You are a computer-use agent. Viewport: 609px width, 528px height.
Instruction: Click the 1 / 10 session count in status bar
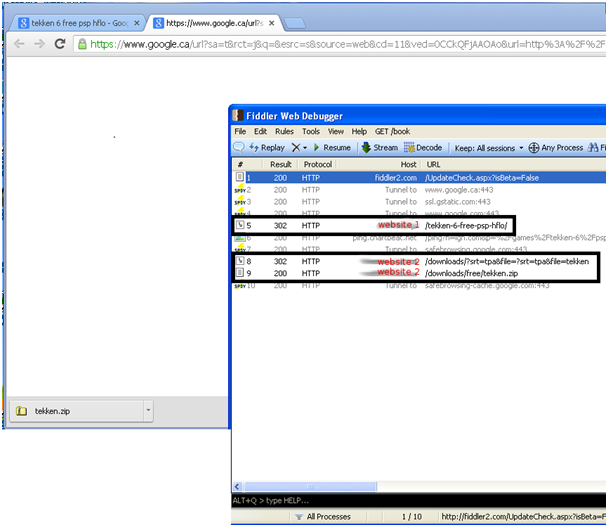pyautogui.click(x=412, y=517)
